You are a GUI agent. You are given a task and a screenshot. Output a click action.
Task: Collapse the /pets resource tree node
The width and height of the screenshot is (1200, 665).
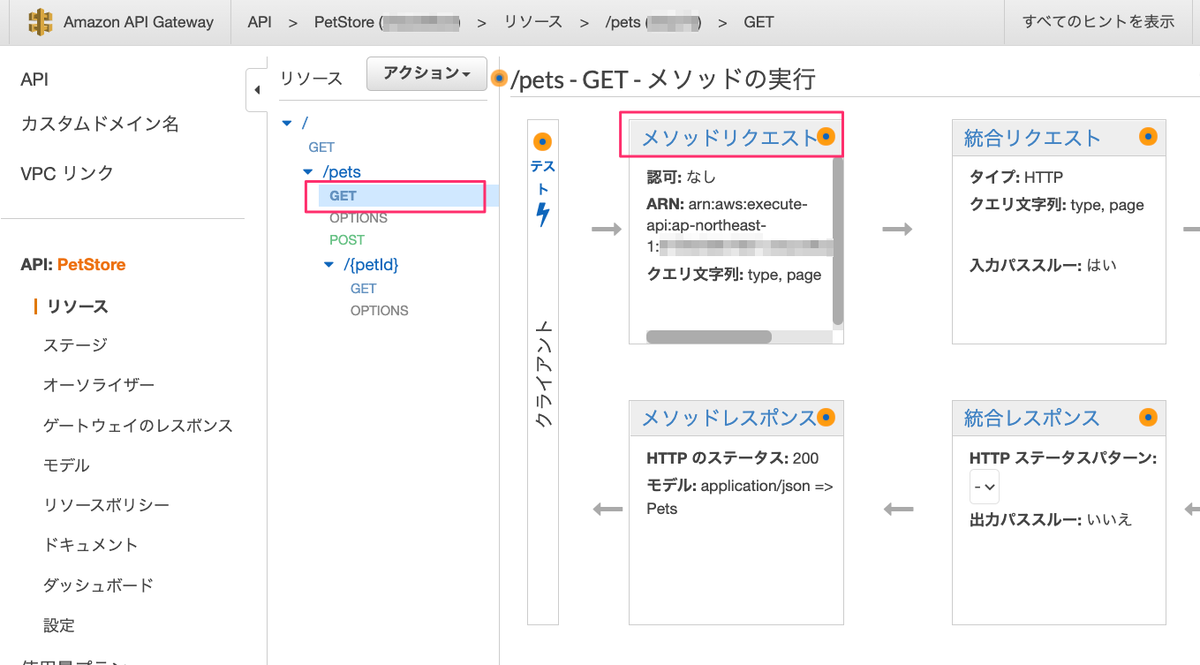point(309,172)
